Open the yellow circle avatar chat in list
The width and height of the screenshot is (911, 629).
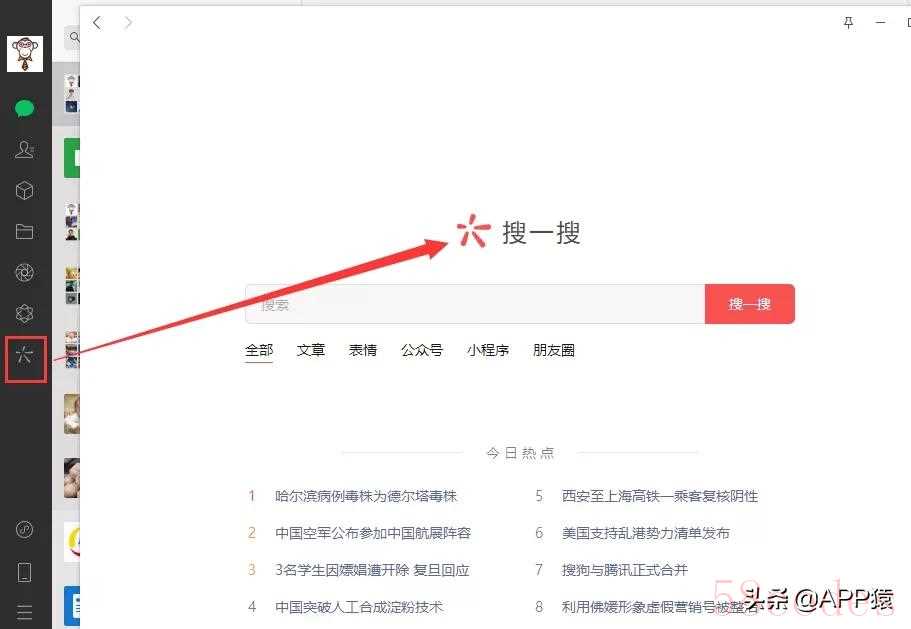[x=71, y=541]
